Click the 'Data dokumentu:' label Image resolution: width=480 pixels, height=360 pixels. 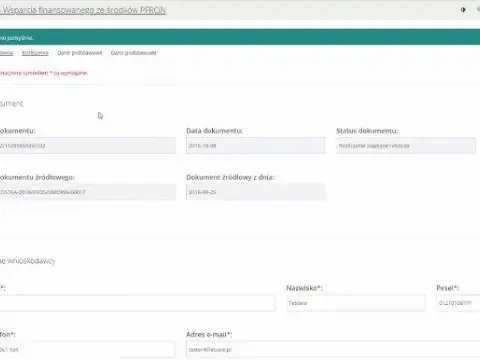point(214,131)
